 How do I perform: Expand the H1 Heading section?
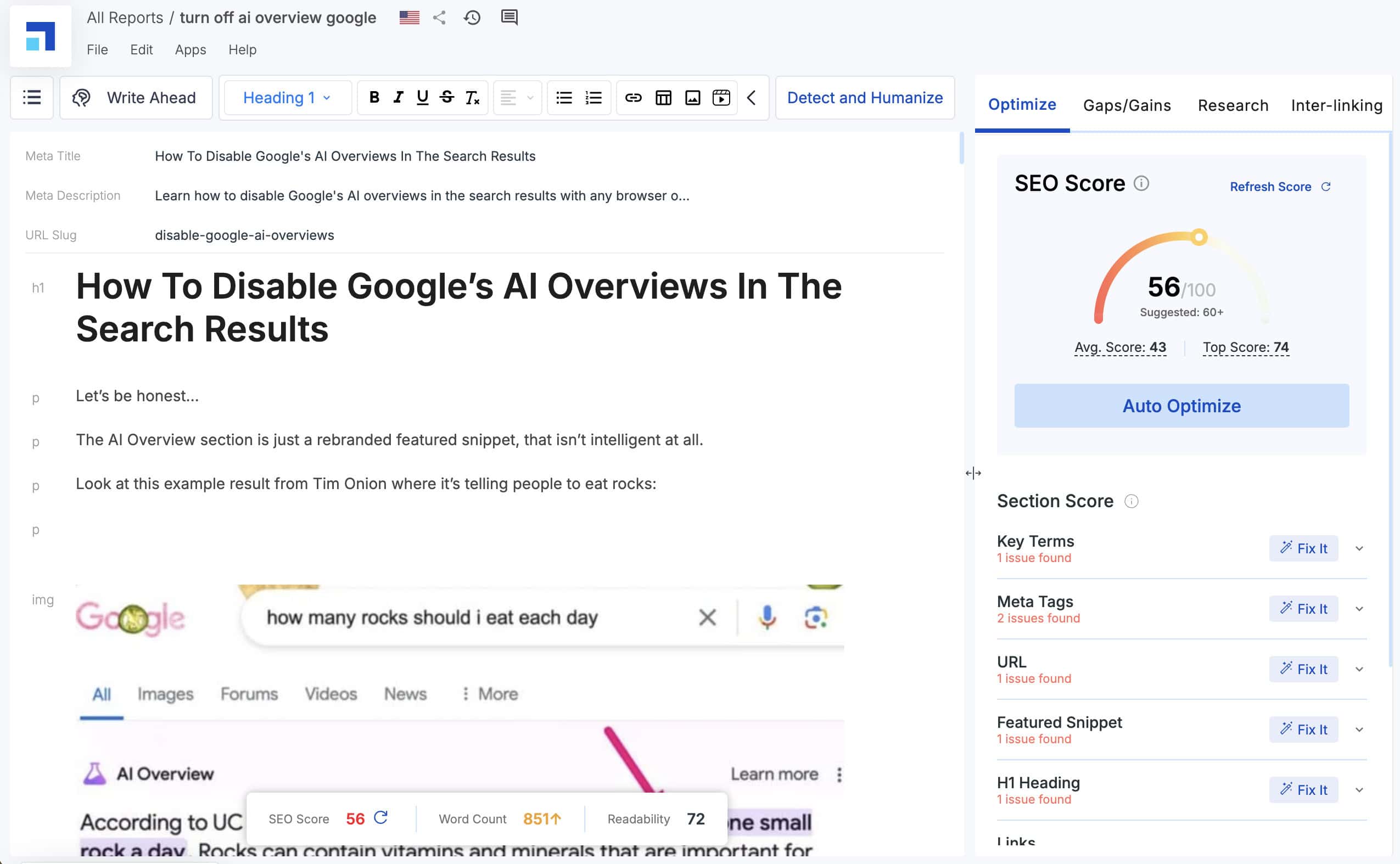(1359, 790)
